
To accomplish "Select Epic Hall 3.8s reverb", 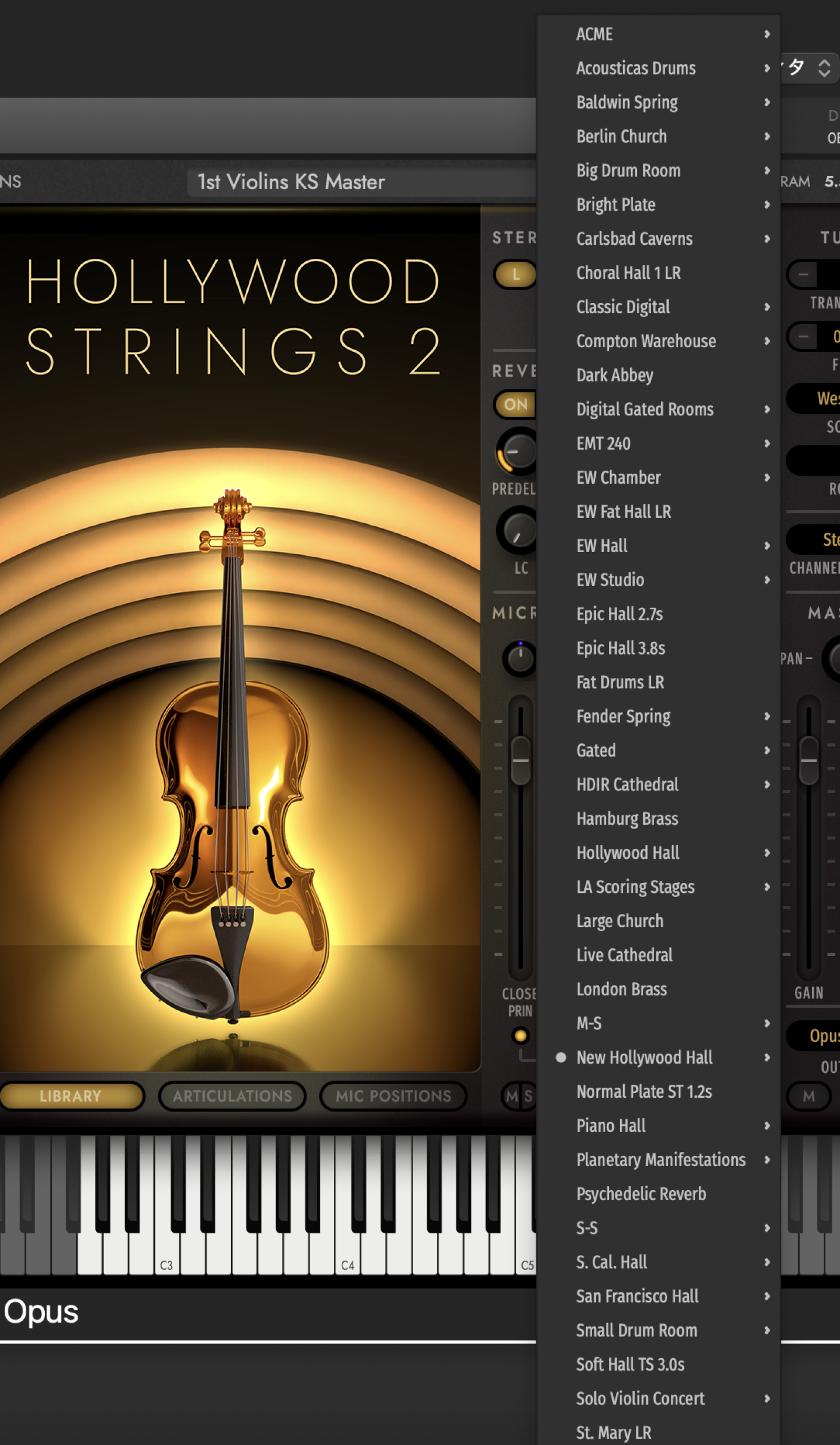I will coord(658,649).
